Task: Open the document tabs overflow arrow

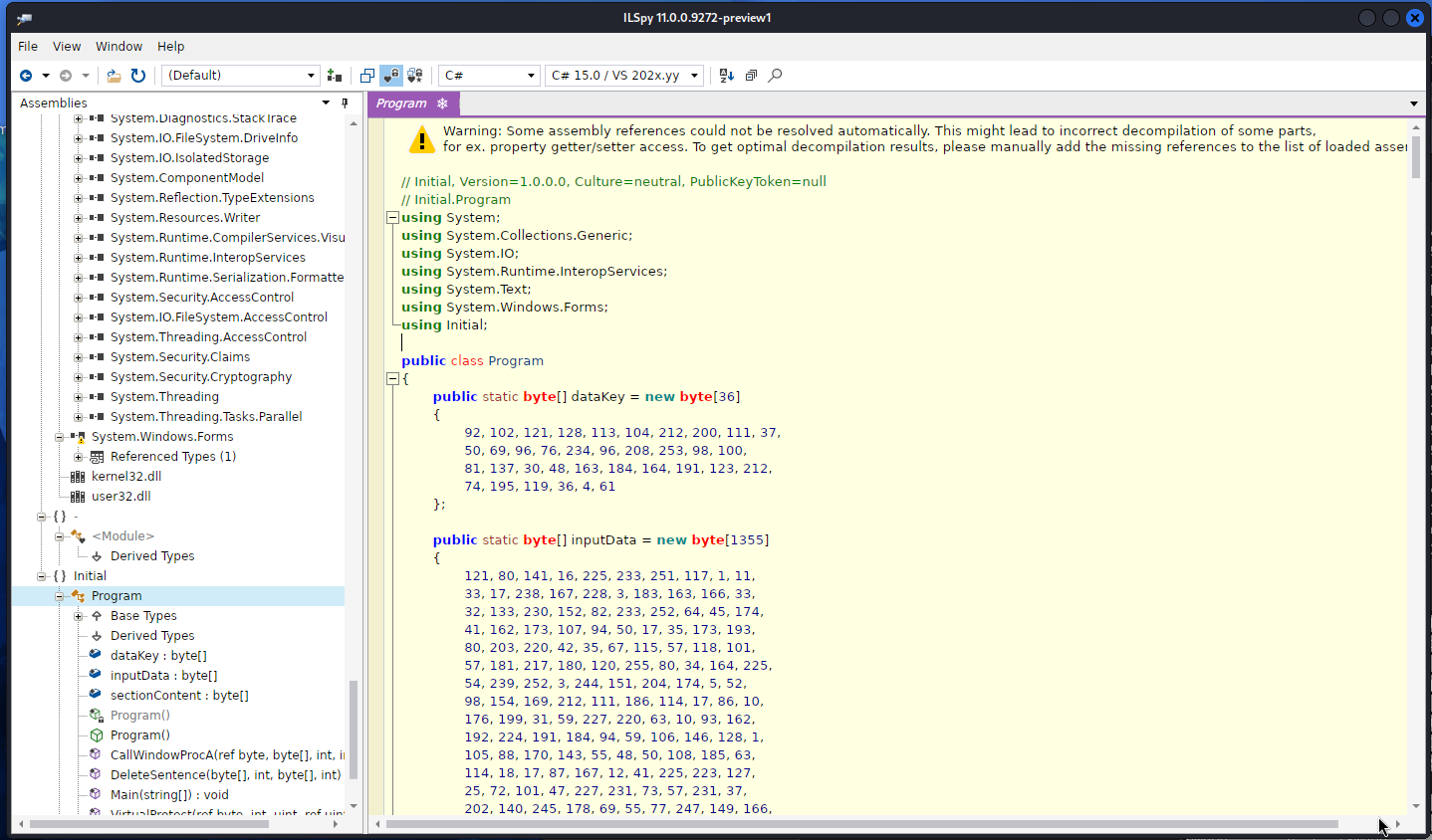Action: [1414, 104]
